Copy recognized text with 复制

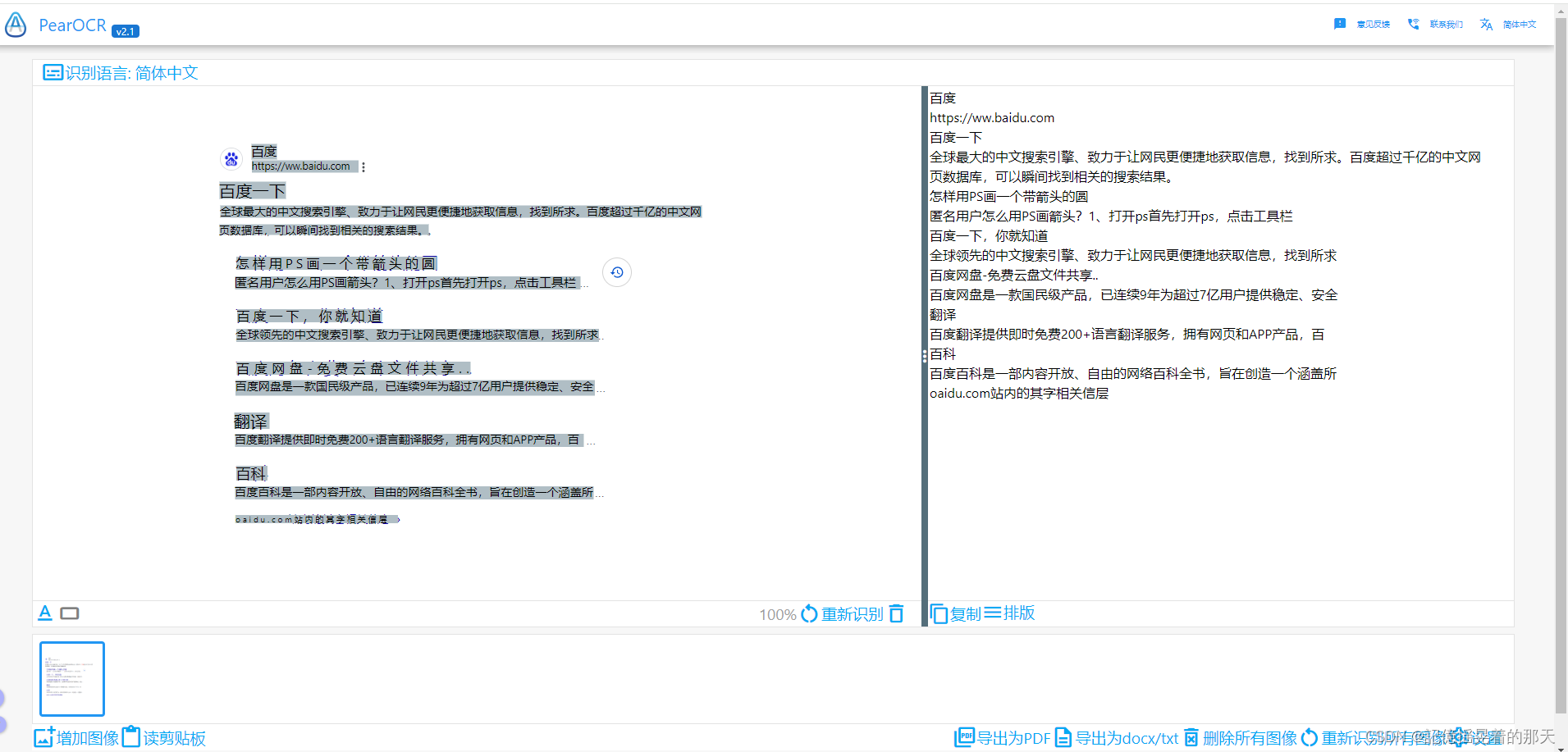956,613
